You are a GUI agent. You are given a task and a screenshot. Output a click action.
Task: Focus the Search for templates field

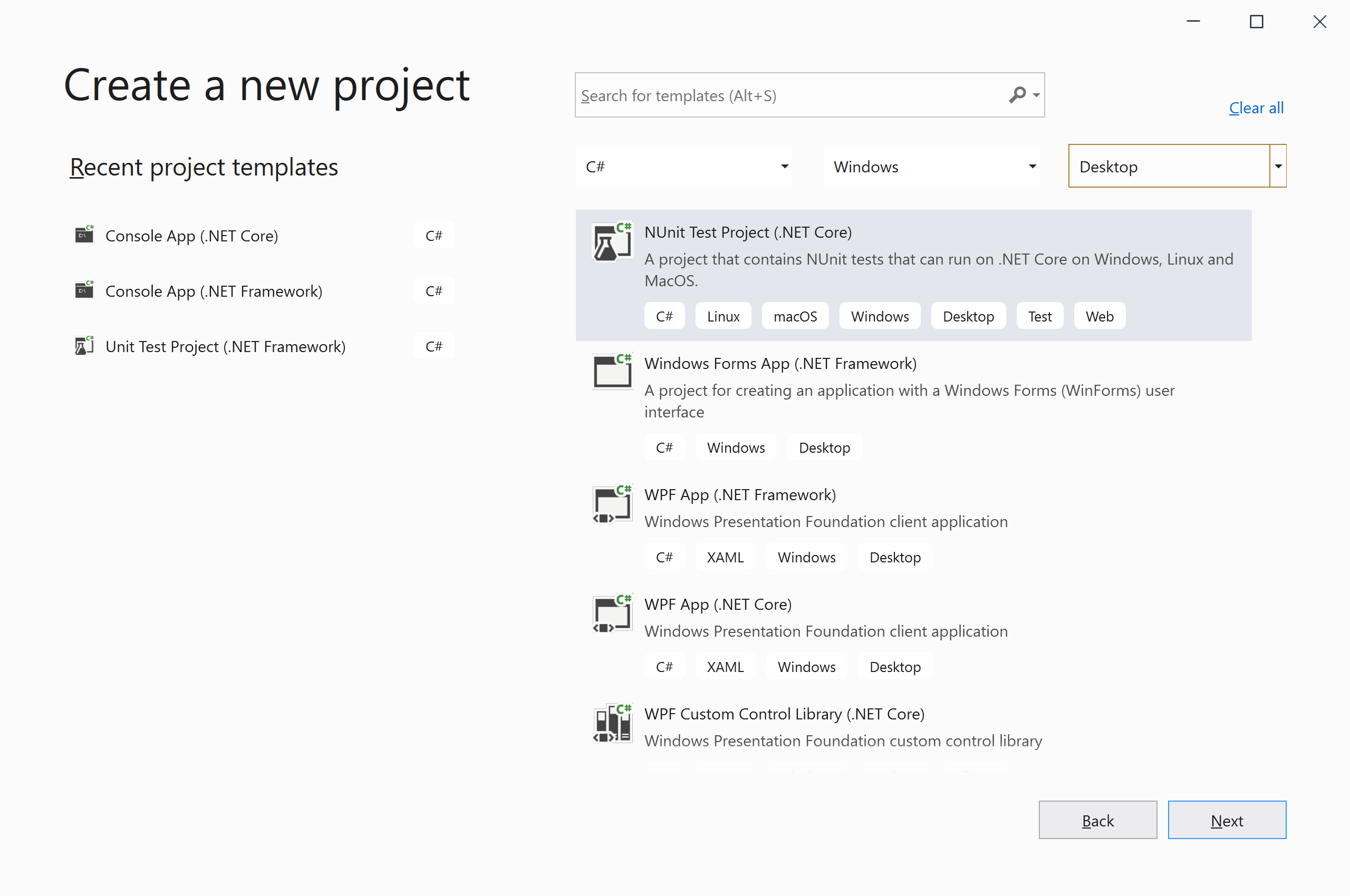click(x=789, y=95)
